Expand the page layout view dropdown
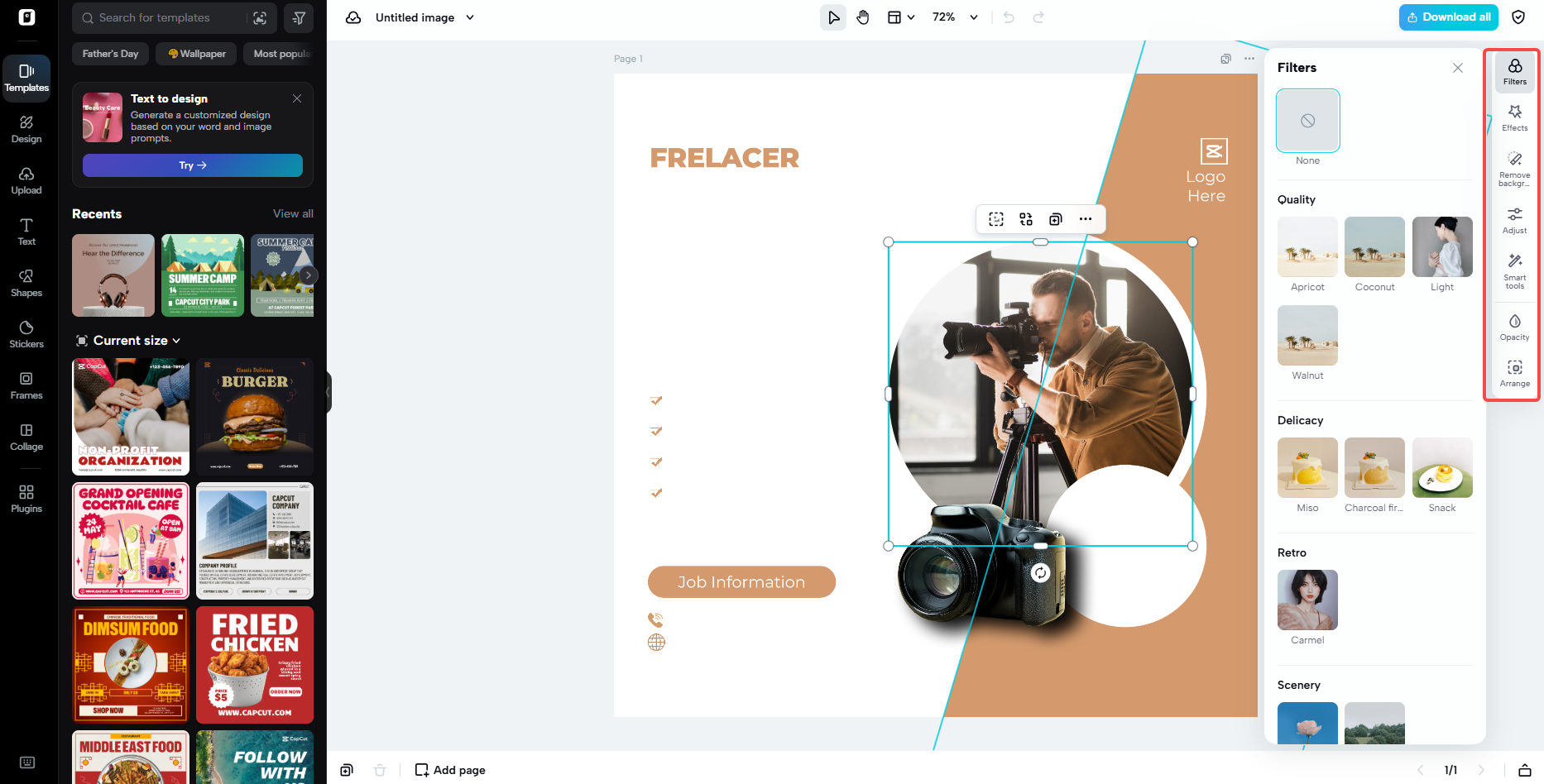Viewport: 1544px width, 784px height. click(901, 17)
